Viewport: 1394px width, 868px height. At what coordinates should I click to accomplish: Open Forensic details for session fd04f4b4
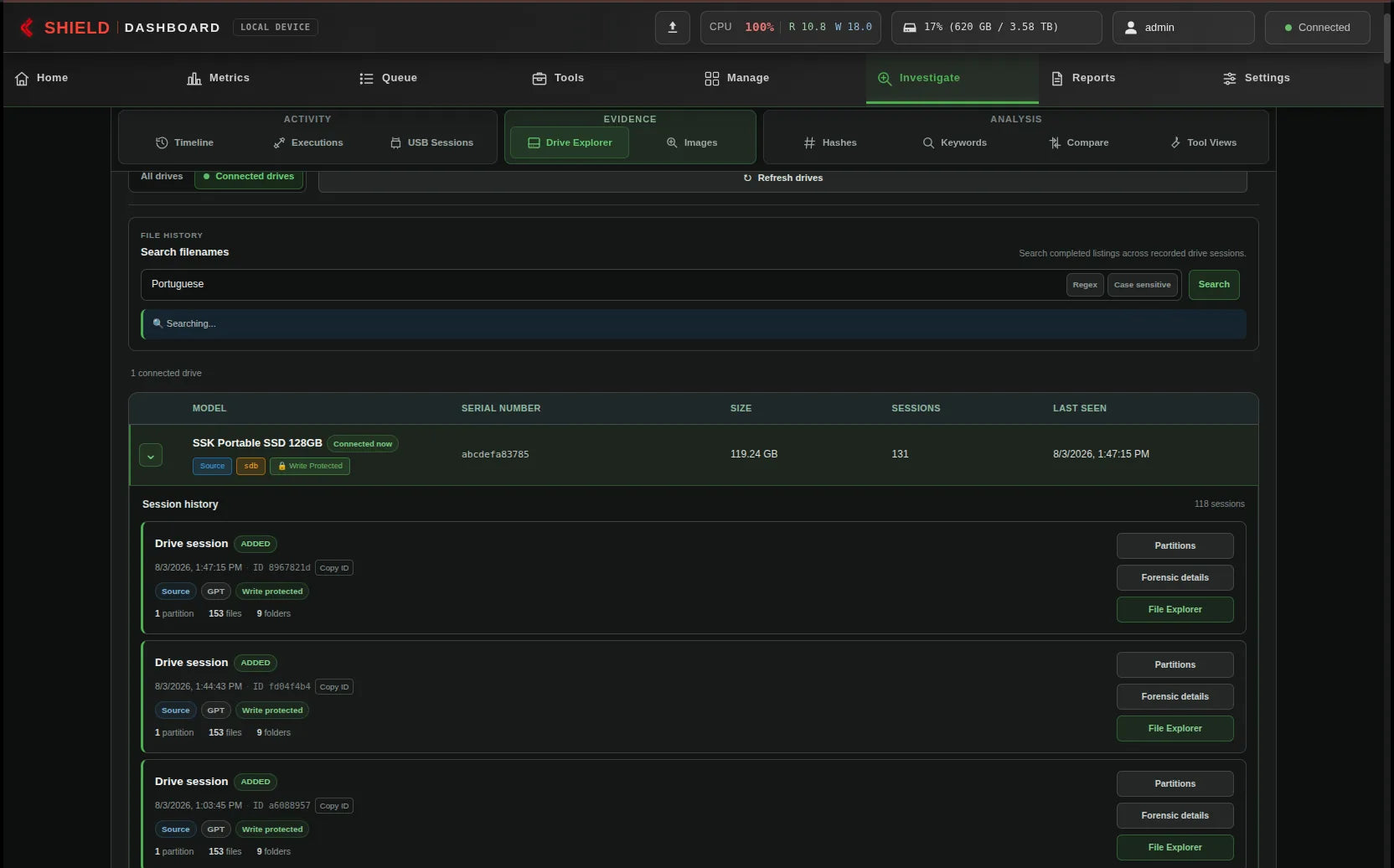coord(1175,697)
